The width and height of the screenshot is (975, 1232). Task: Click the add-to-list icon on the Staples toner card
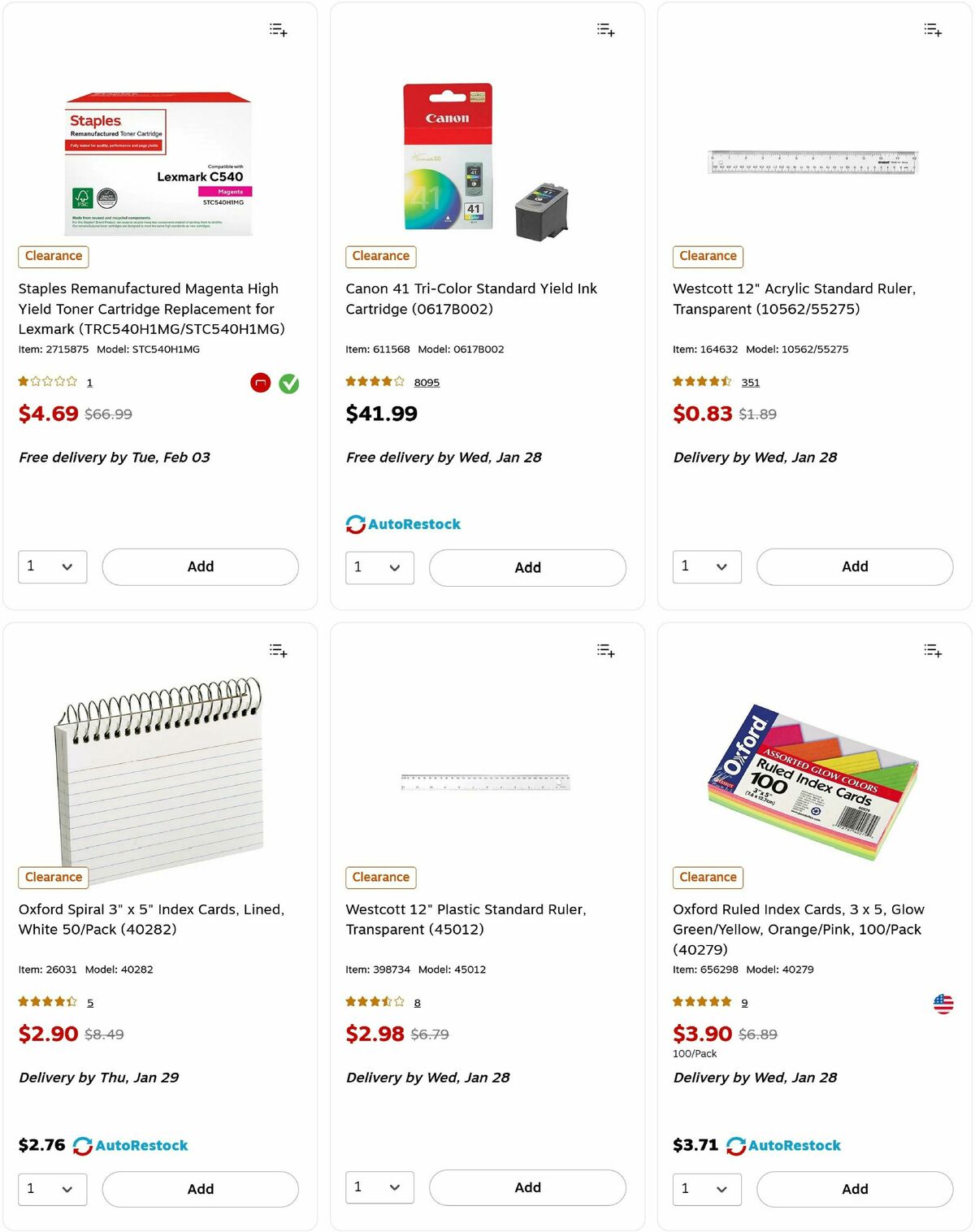coord(277,29)
